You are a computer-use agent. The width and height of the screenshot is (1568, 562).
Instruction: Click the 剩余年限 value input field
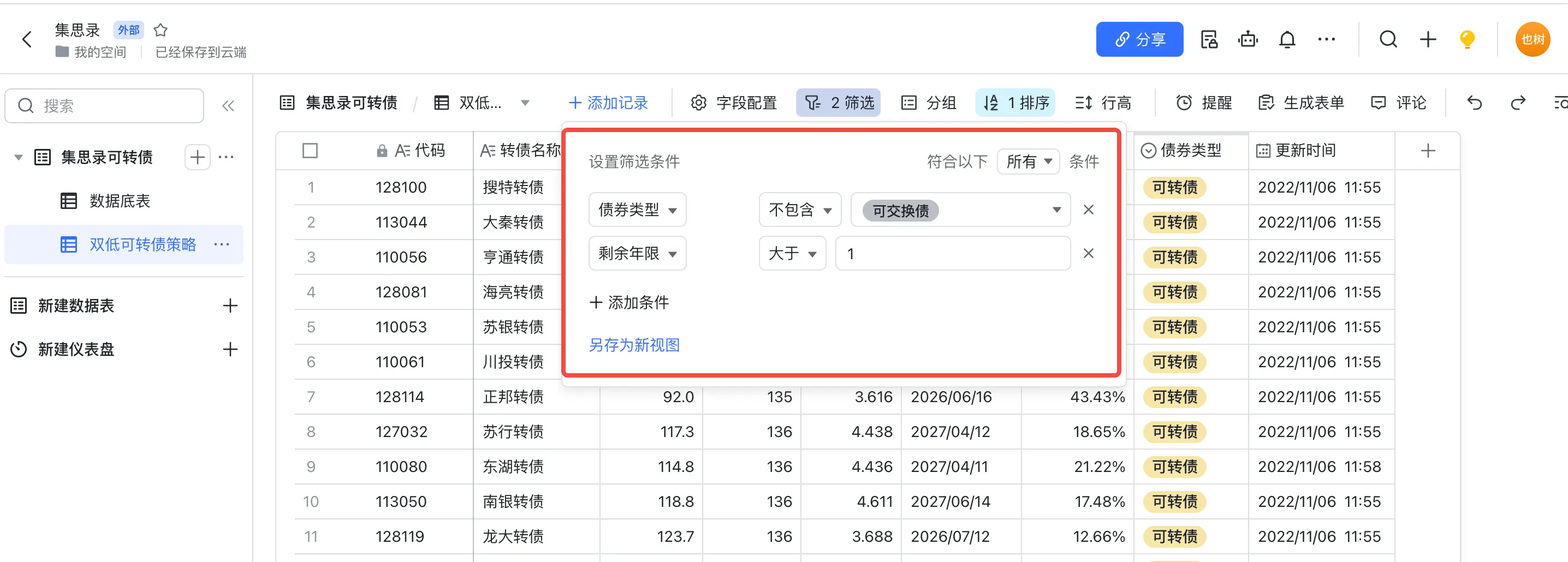coord(952,254)
